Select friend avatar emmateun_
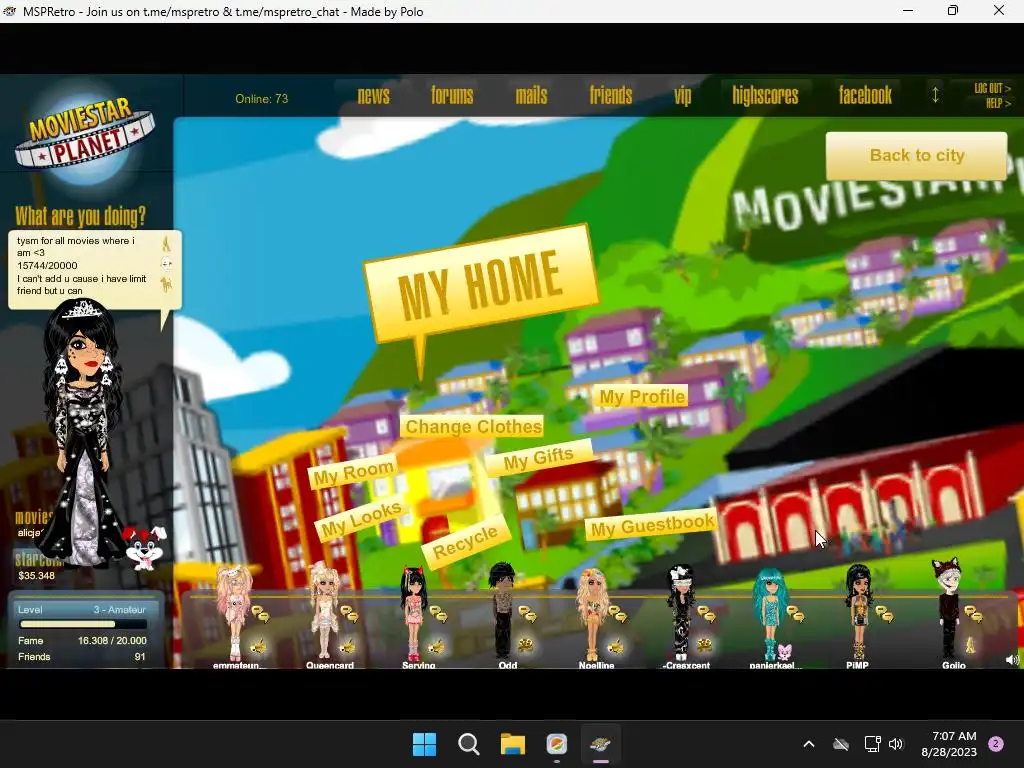 (x=234, y=612)
